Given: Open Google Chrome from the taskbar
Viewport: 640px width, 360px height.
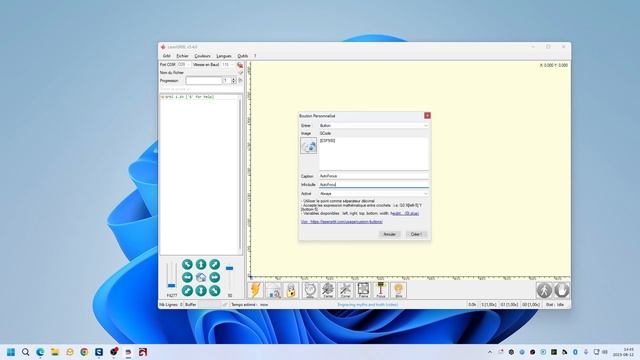Looking at the screenshot, I should click(84, 352).
